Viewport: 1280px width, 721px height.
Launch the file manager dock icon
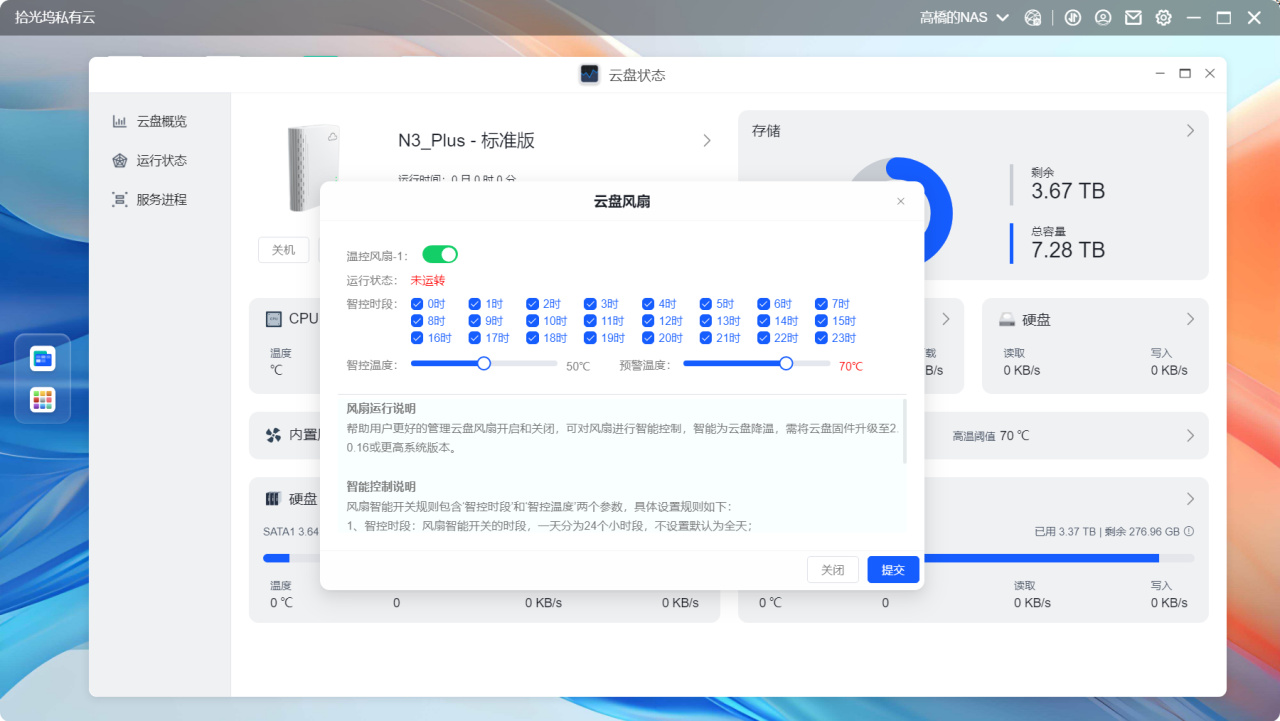click(43, 358)
